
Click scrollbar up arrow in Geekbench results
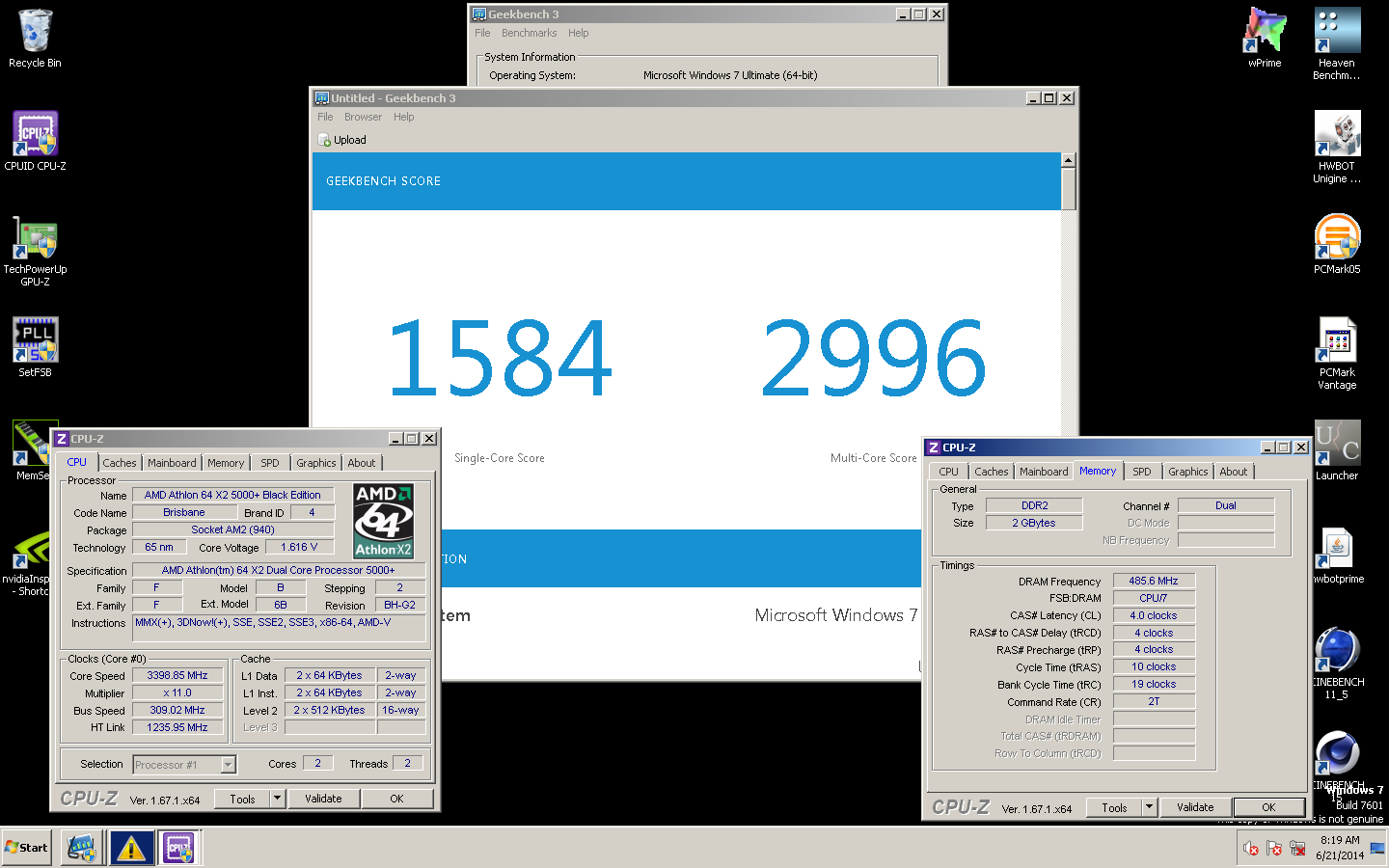coord(1069,160)
